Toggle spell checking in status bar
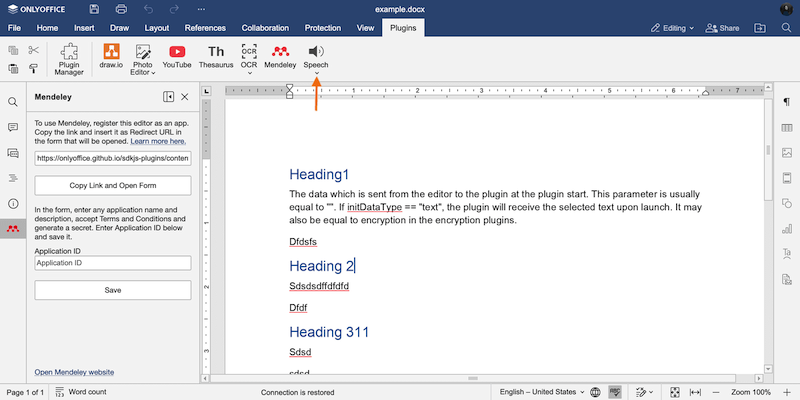Image resolution: width=800 pixels, height=400 pixels. tap(617, 392)
